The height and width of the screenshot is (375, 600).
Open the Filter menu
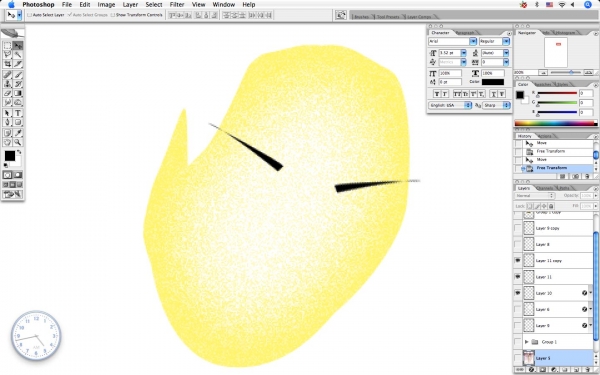177,5
